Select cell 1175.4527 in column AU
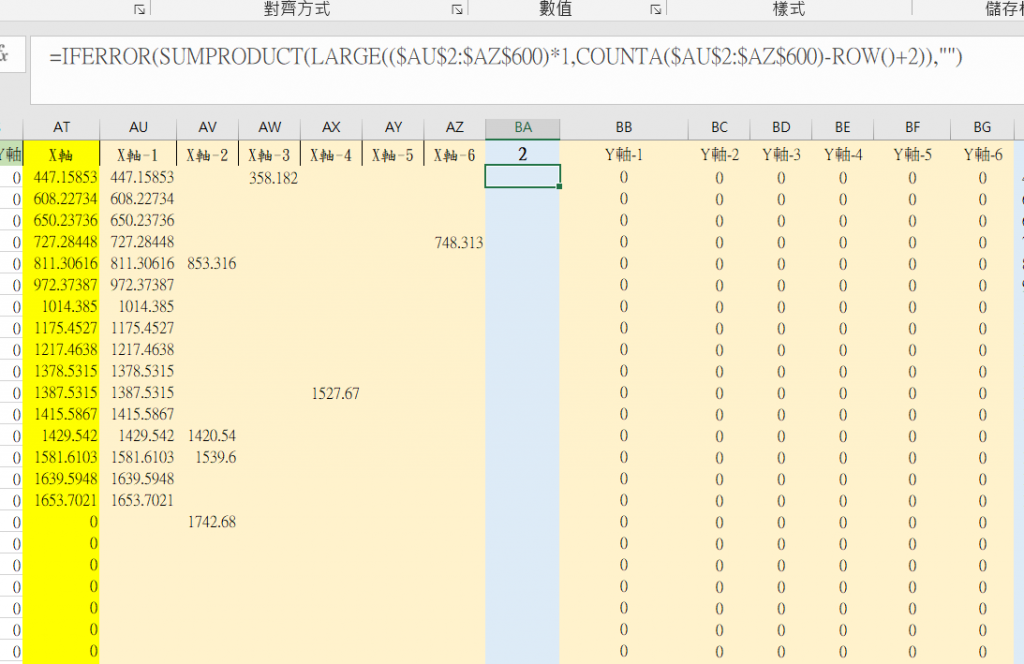 pos(138,328)
